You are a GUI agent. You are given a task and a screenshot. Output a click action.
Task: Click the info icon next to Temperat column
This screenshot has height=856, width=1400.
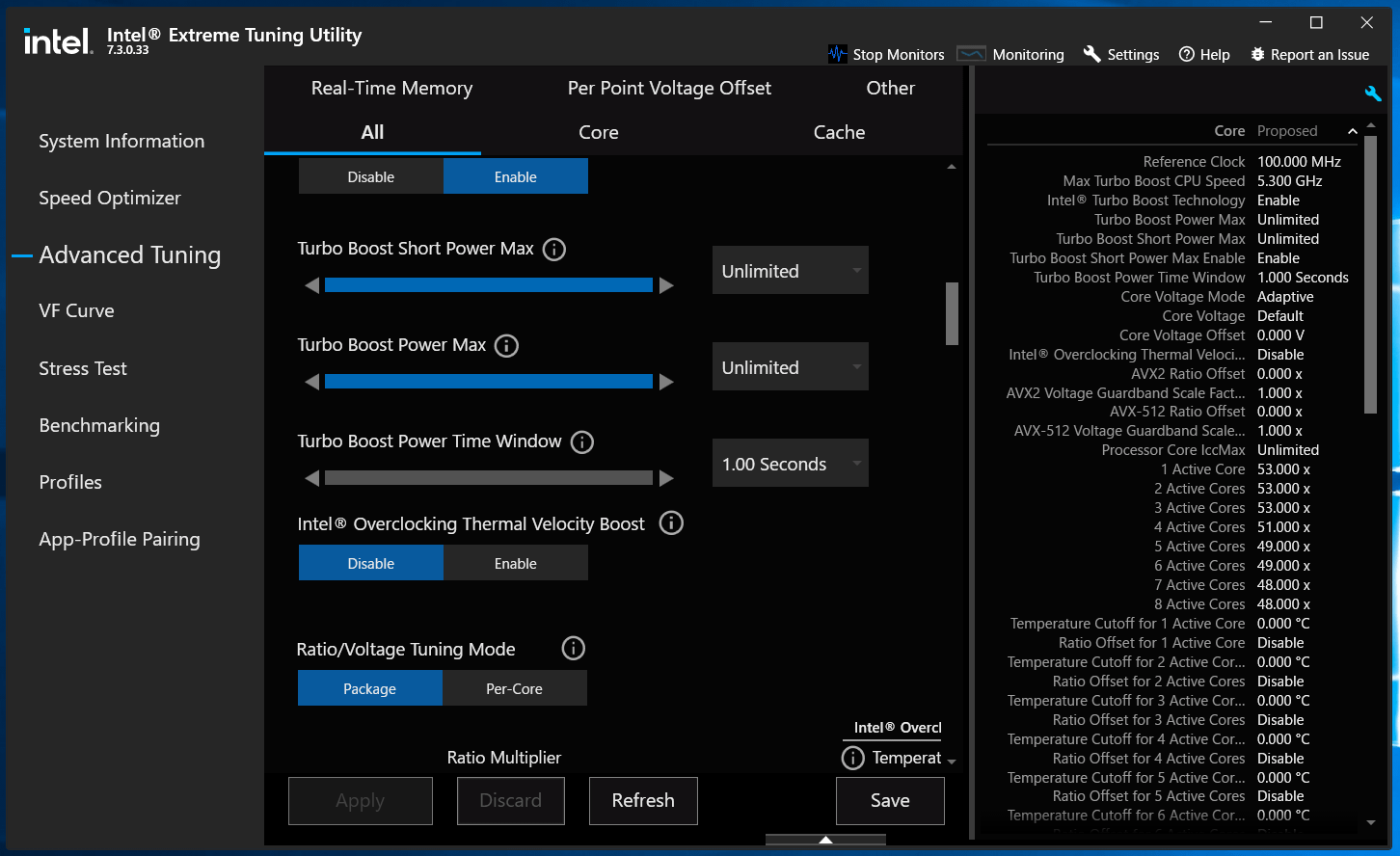[x=853, y=758]
